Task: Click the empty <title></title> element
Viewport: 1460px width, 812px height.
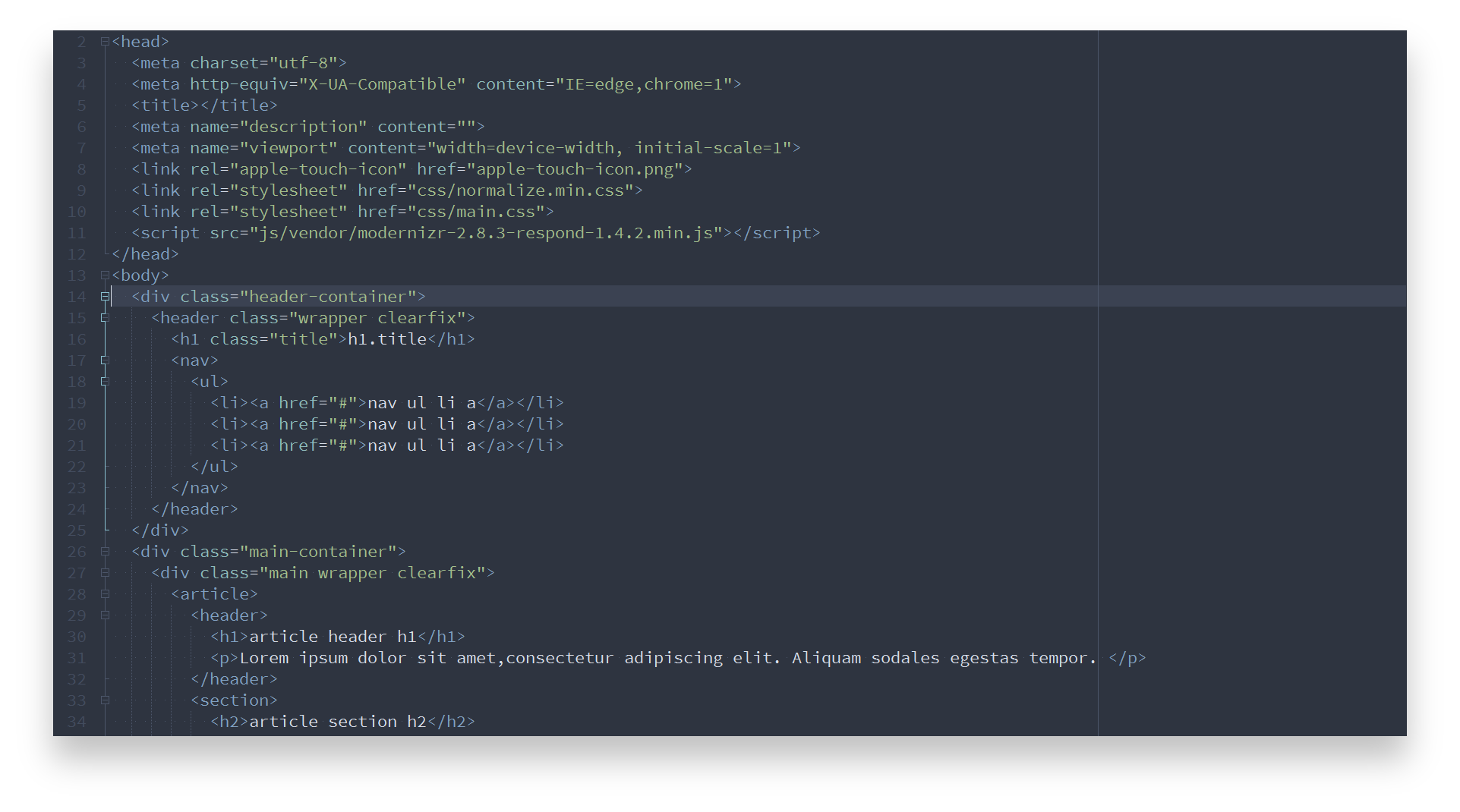Action: (x=205, y=105)
